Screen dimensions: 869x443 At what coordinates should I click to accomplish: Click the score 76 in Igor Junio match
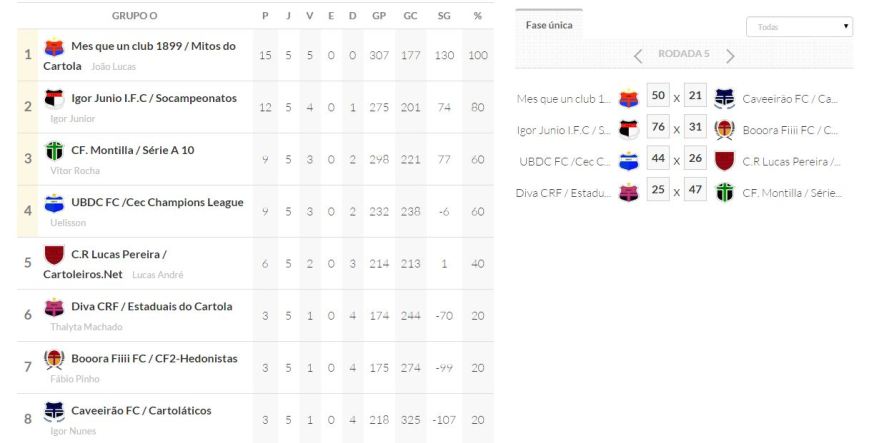point(658,128)
